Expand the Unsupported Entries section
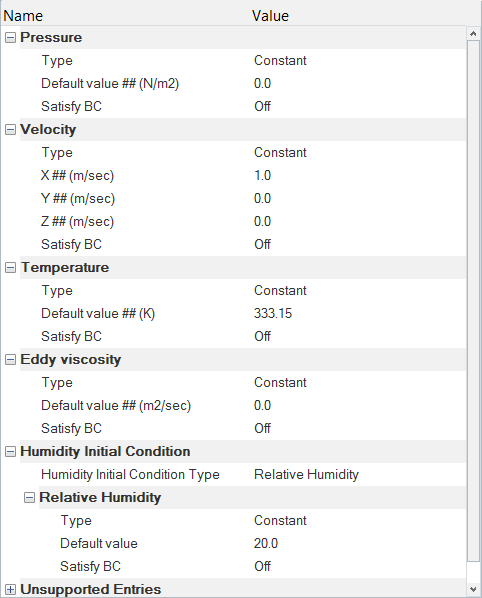 [x=10, y=590]
